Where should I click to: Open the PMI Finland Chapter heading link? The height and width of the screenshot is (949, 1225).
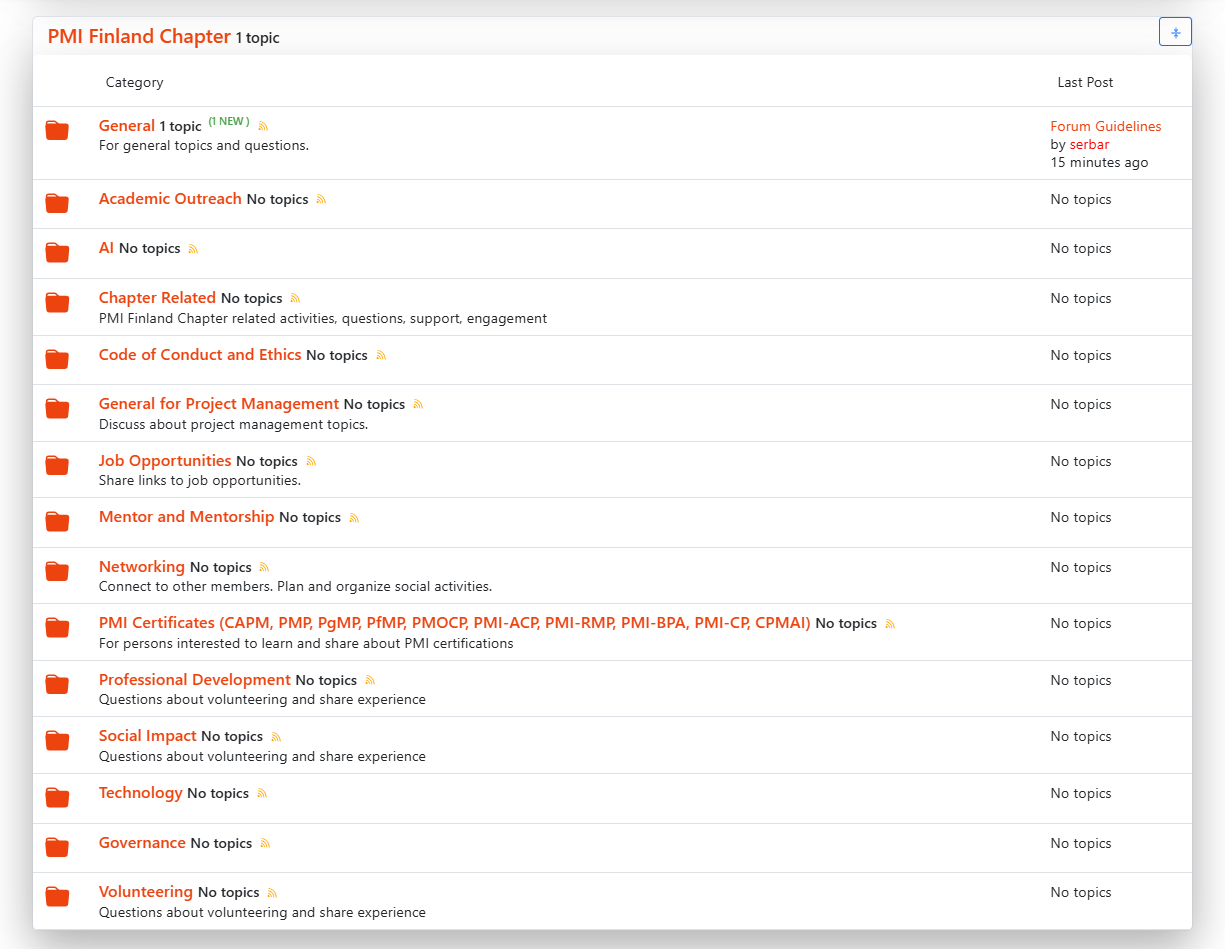[139, 37]
